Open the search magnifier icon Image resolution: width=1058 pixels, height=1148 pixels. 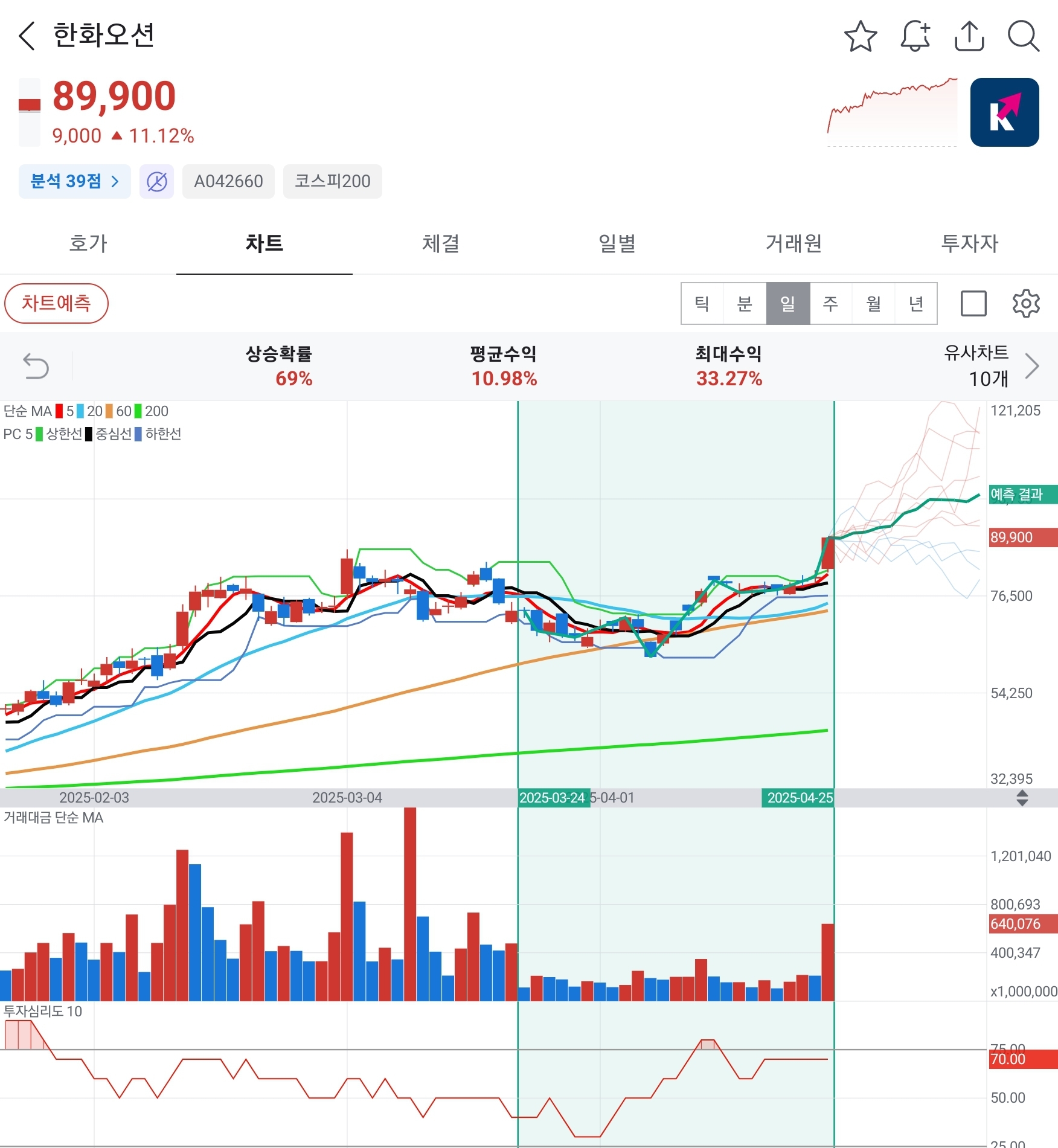point(1024,36)
